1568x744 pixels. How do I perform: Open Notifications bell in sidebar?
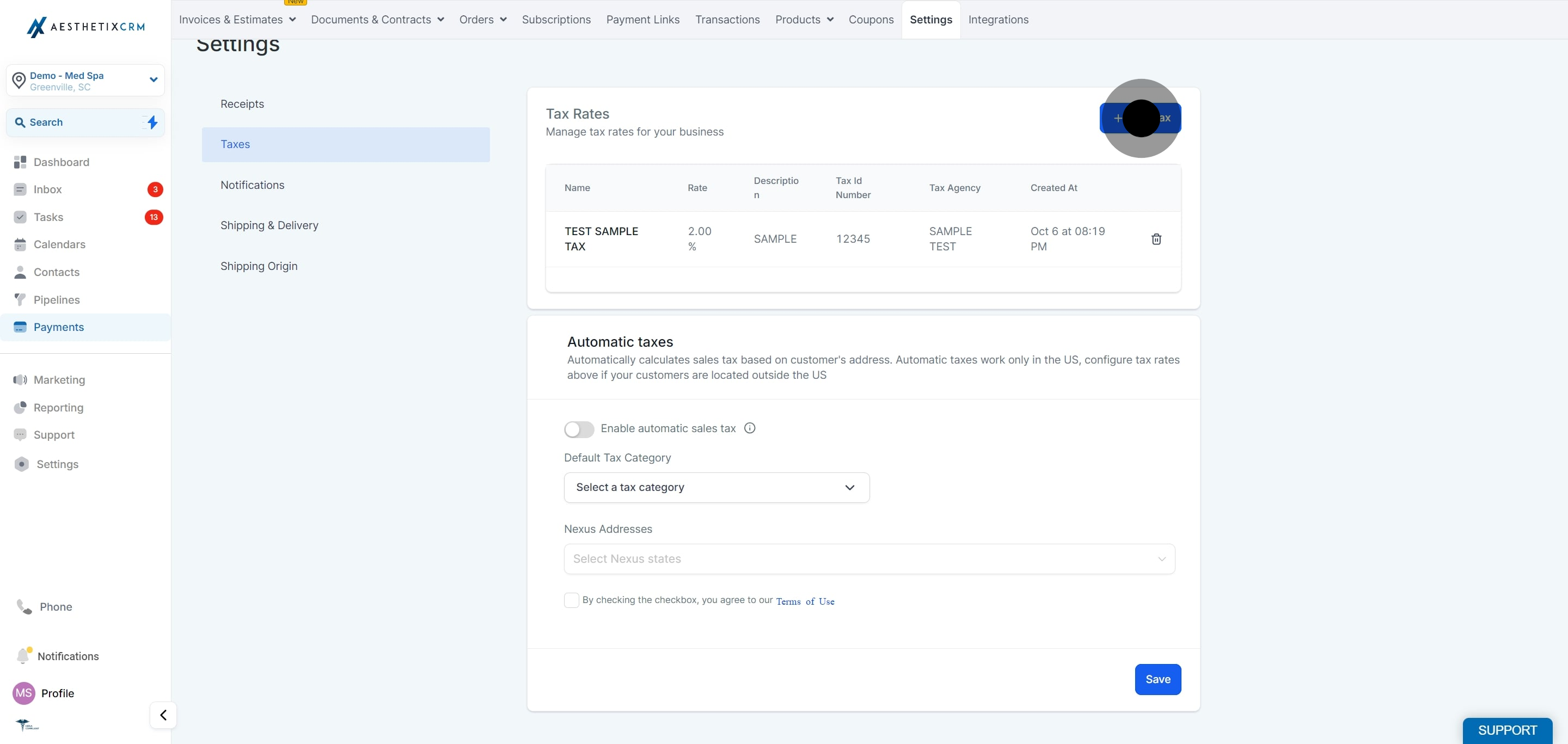(23, 656)
